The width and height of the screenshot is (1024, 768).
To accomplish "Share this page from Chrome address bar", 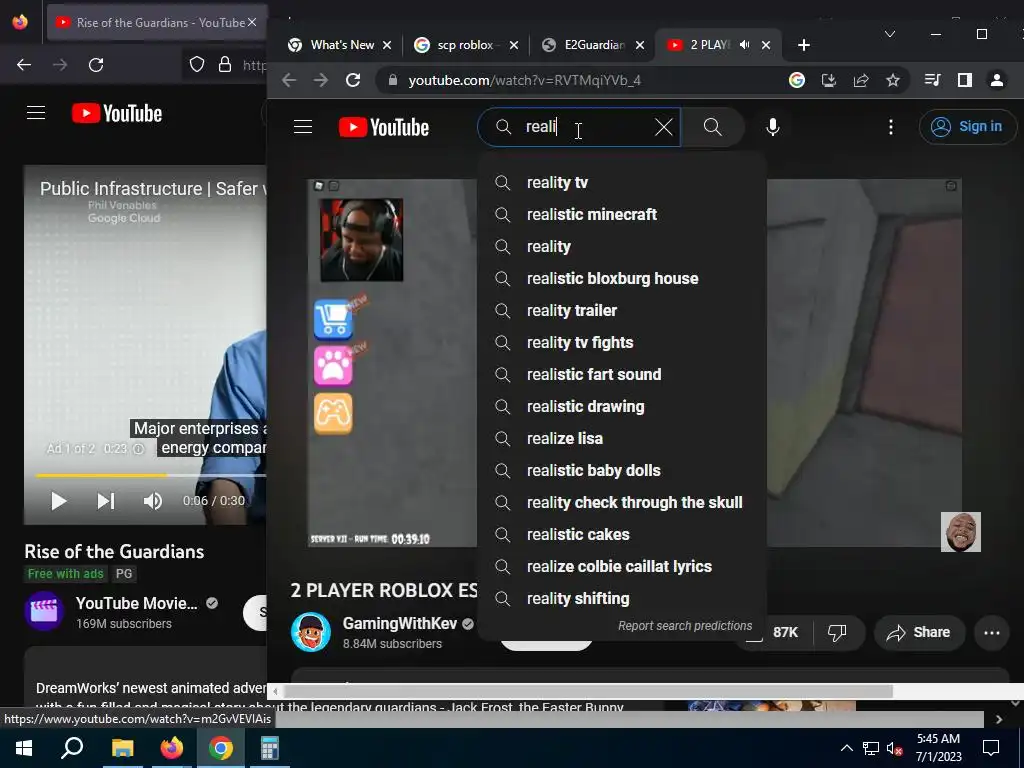I will [861, 80].
